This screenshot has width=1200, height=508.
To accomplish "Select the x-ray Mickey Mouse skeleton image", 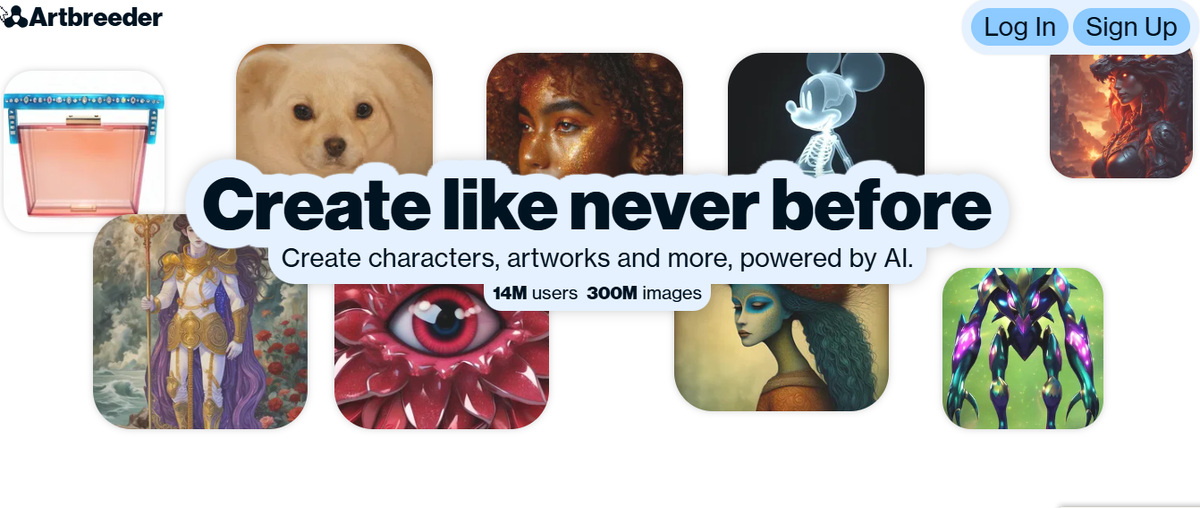I will tap(825, 110).
